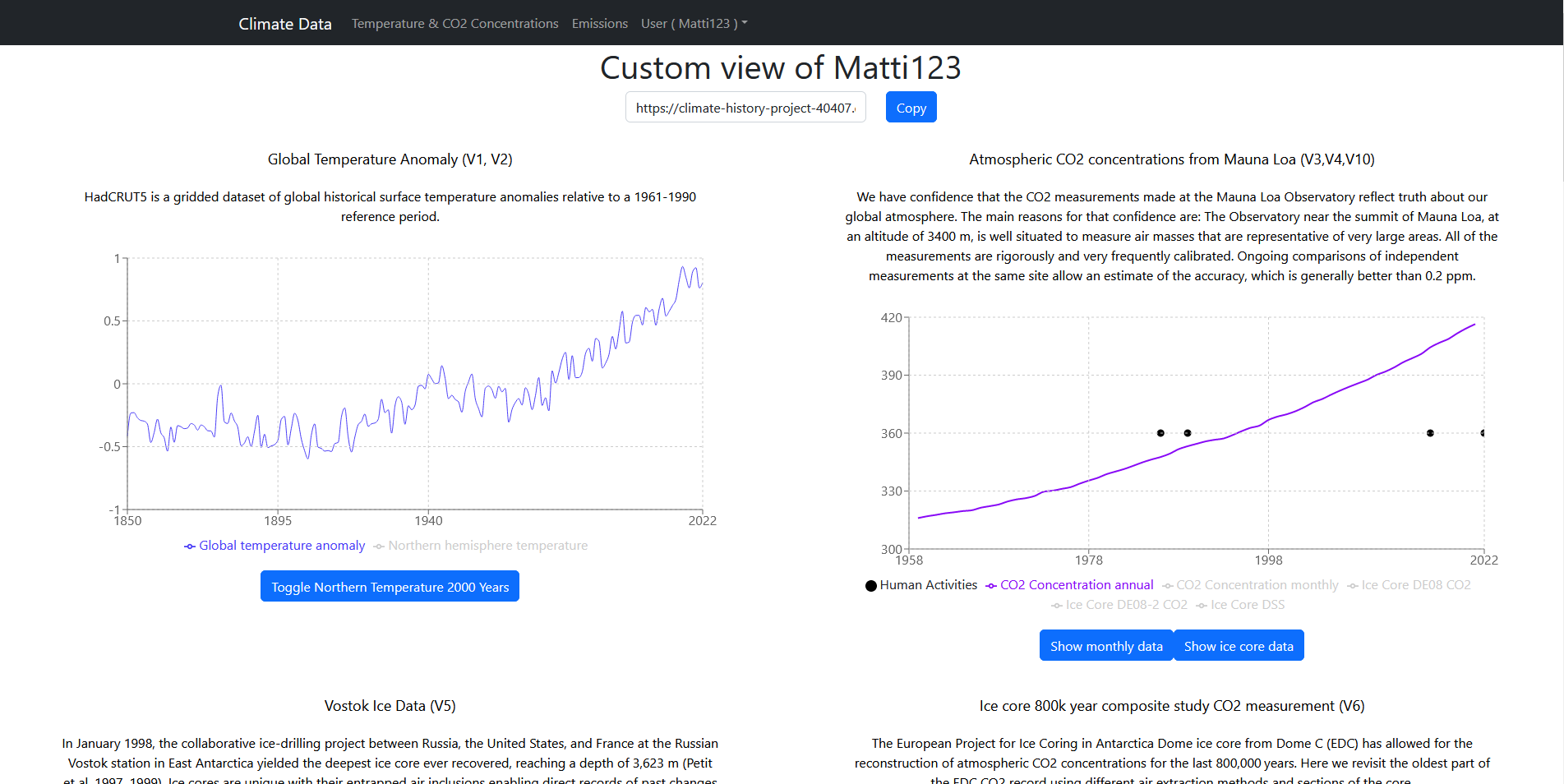Click the CO2 Concentration annual legend marker
Viewport: 1564px width, 784px height.
[991, 585]
